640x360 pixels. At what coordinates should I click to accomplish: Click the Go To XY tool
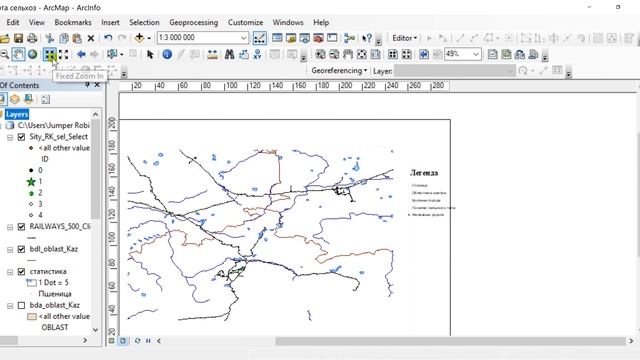click(258, 54)
